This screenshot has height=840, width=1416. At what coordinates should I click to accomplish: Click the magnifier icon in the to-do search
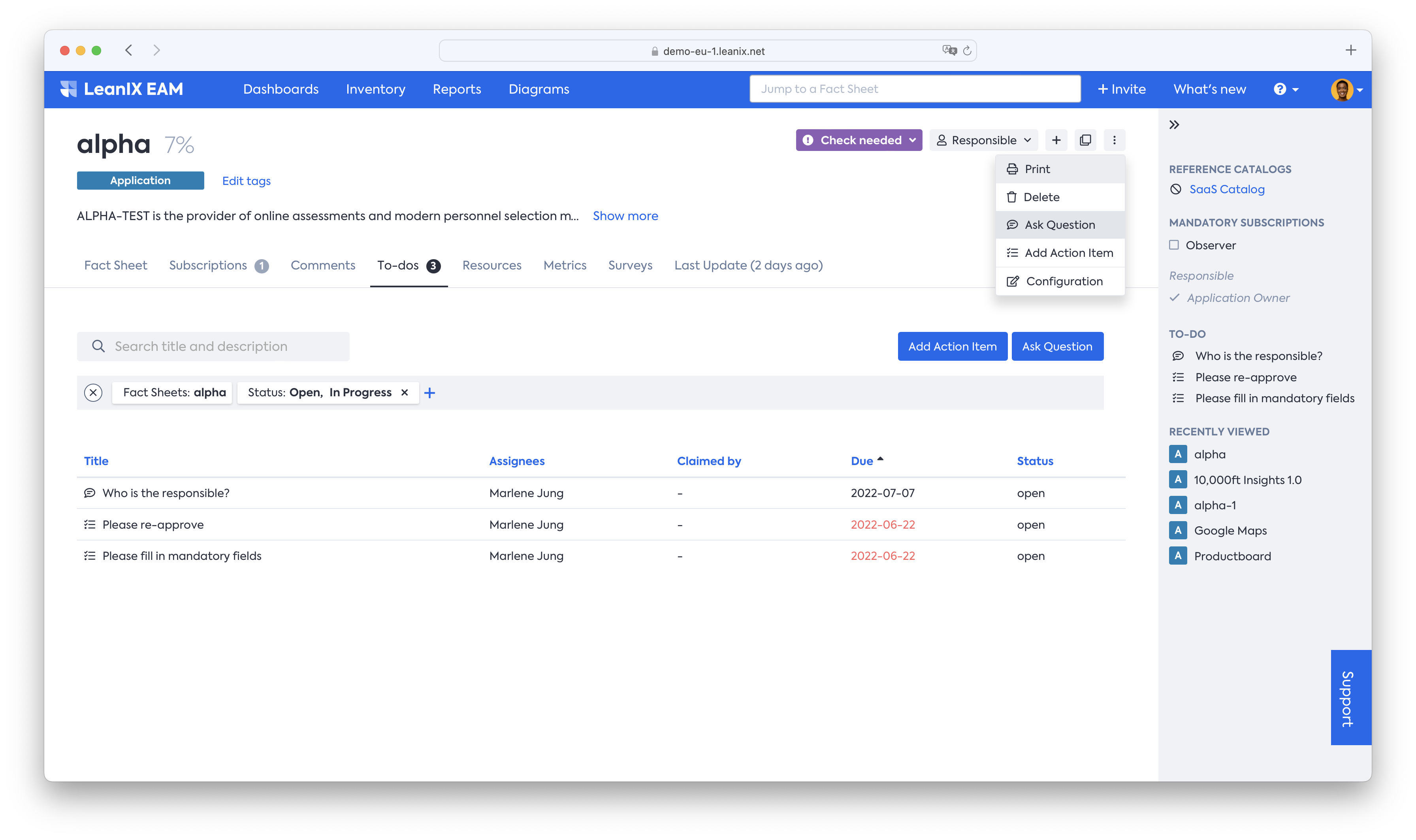click(98, 346)
